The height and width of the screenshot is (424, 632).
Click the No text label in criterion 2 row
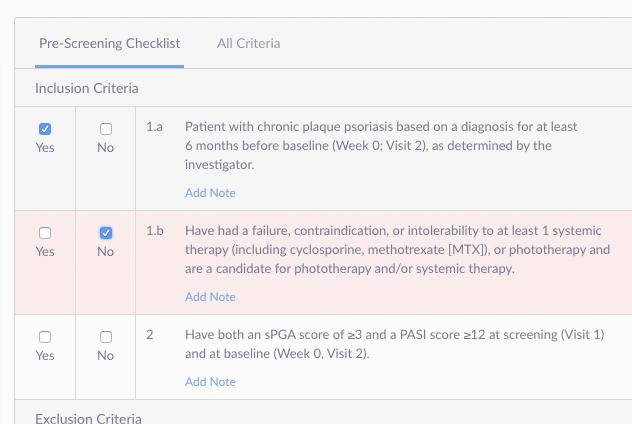[106, 356]
